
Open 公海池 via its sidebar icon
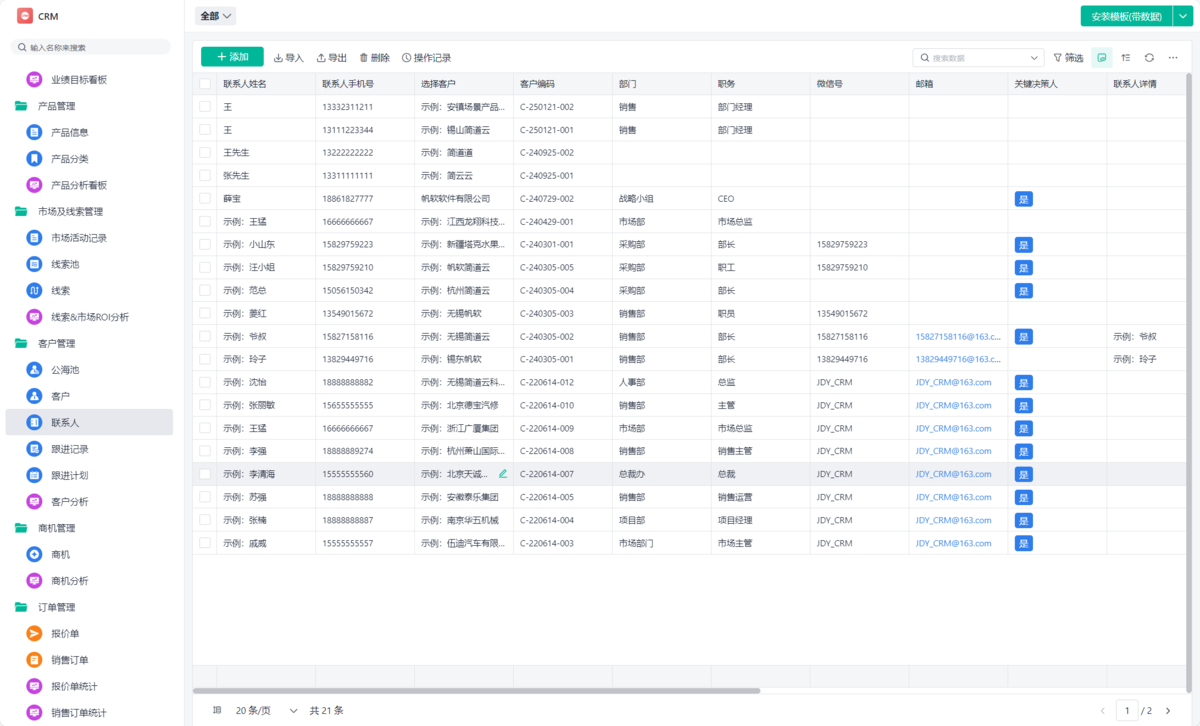click(x=34, y=370)
